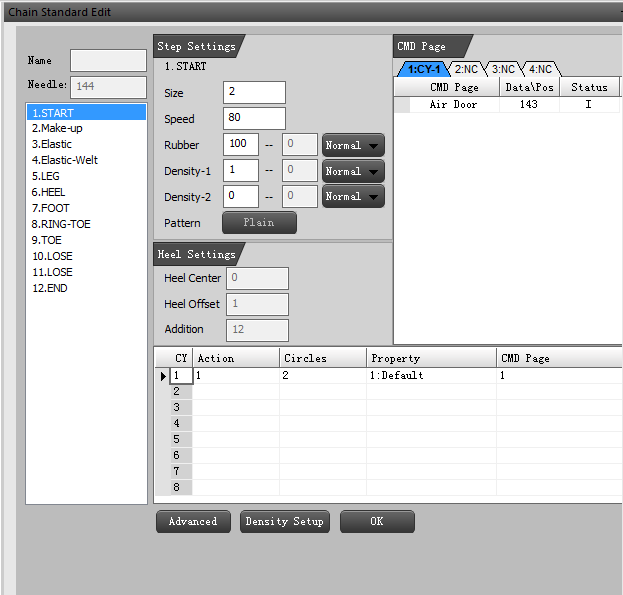Select the 1.START step in list
The height and width of the screenshot is (595, 623).
(x=86, y=113)
